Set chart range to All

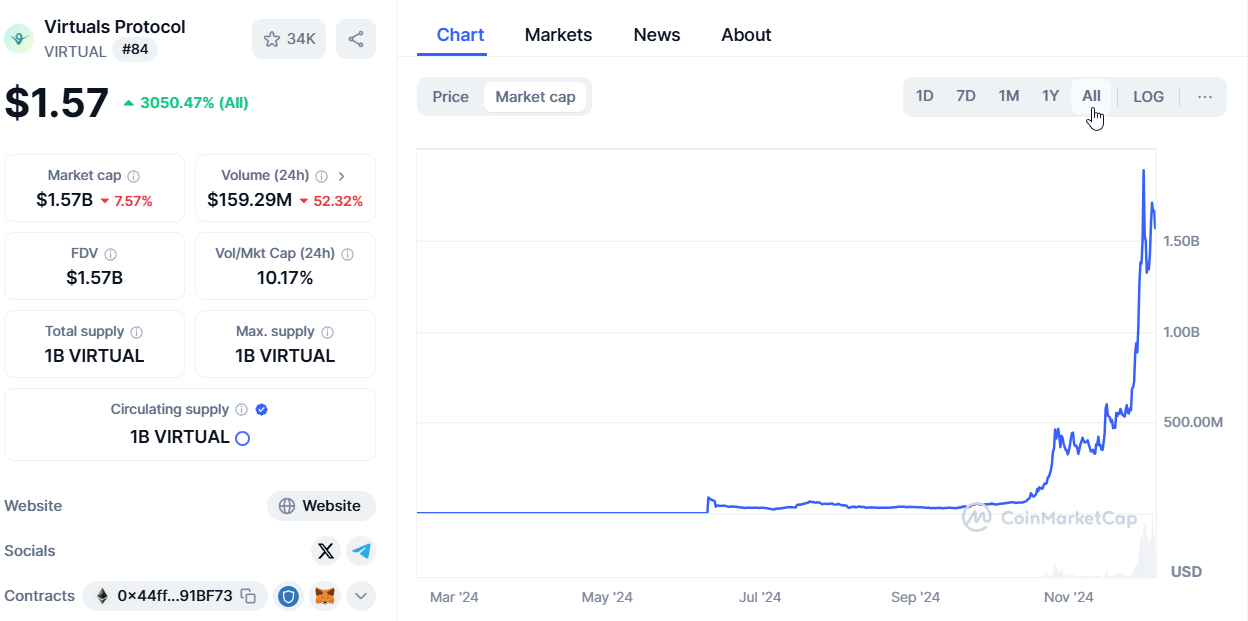(x=1091, y=97)
